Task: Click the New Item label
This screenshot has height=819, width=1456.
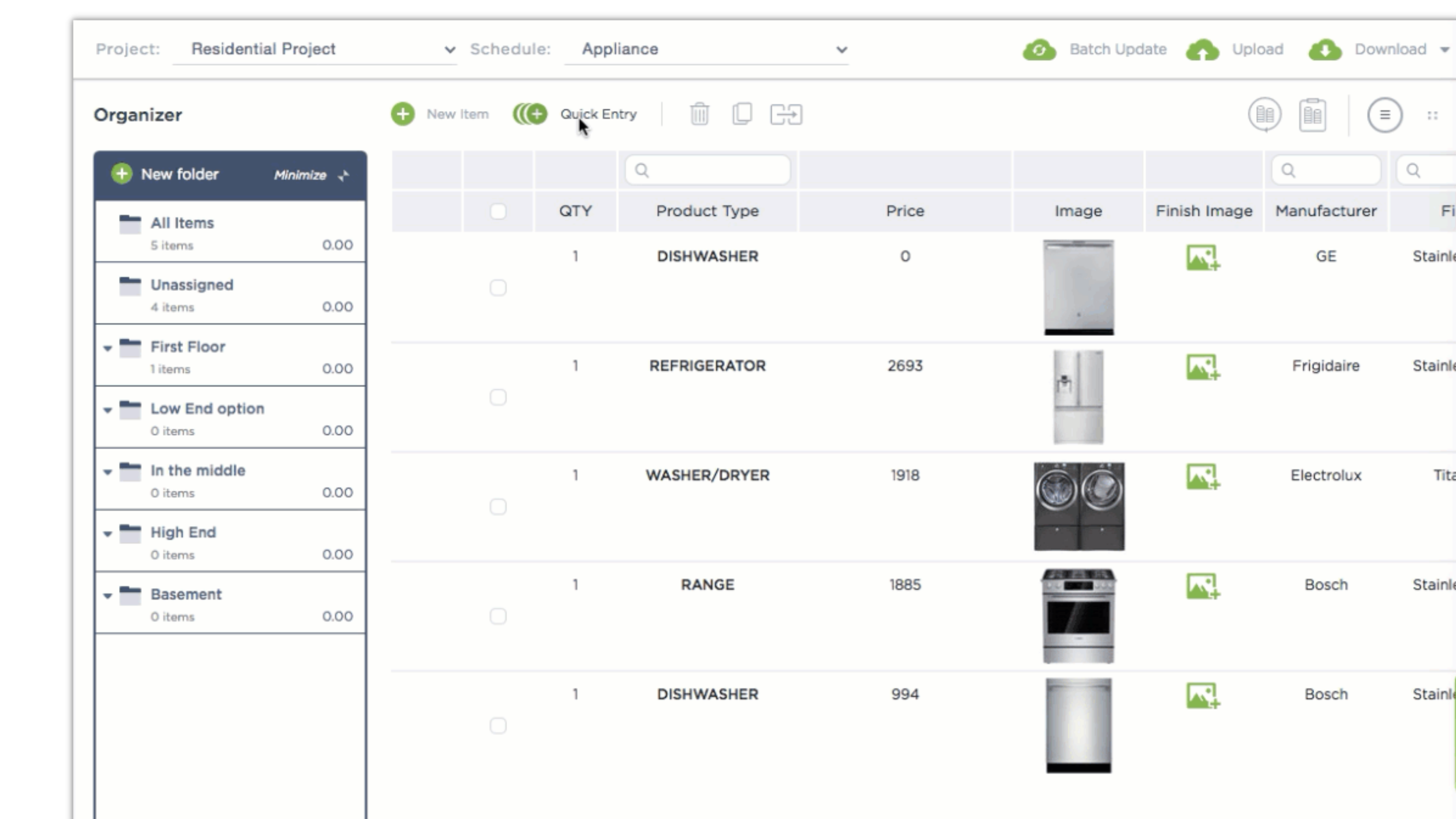Action: coord(457,114)
